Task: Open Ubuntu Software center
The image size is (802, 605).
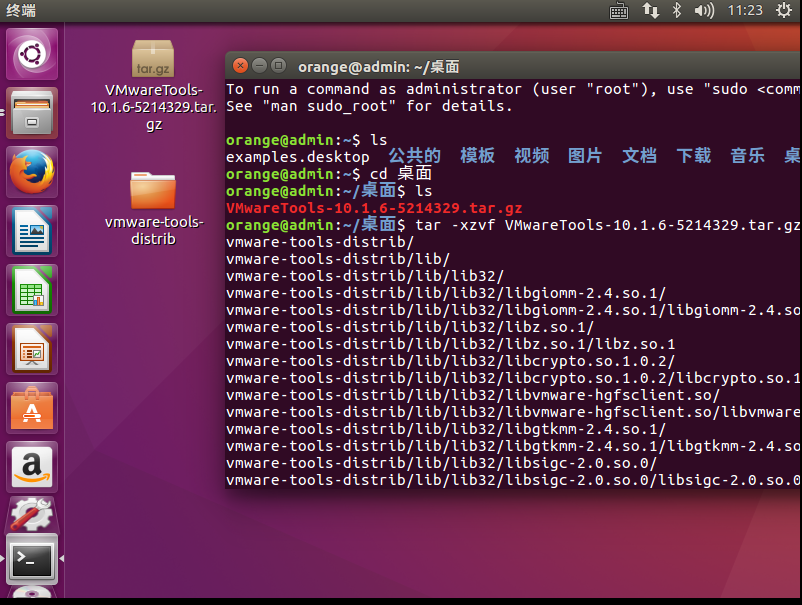Action: tap(32, 408)
